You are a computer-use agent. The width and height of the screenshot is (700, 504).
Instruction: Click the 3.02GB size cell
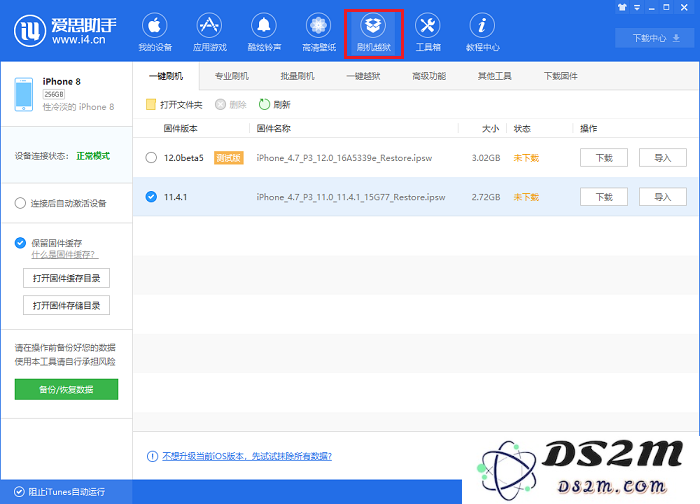point(486,158)
